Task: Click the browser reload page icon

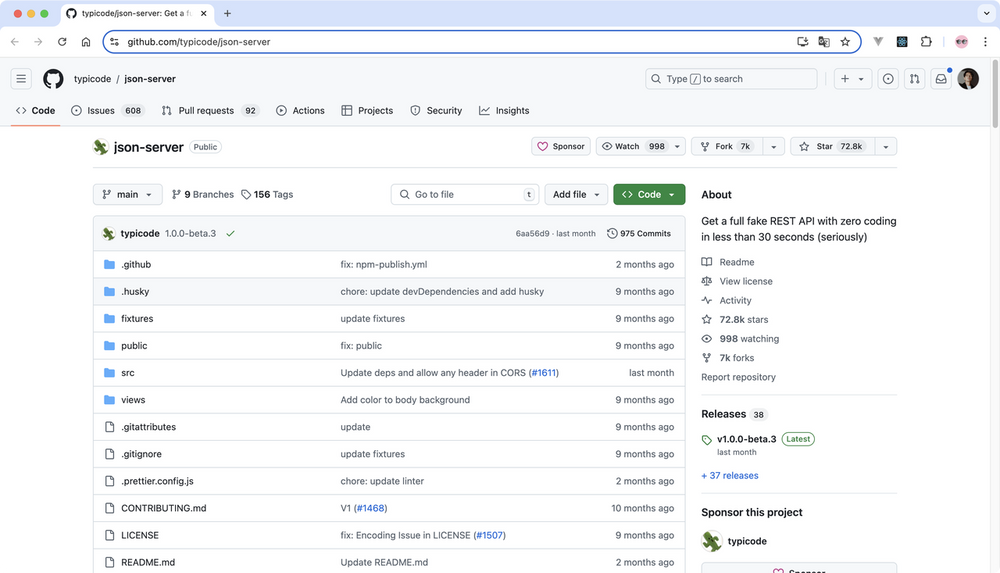Action: pyautogui.click(x=62, y=42)
